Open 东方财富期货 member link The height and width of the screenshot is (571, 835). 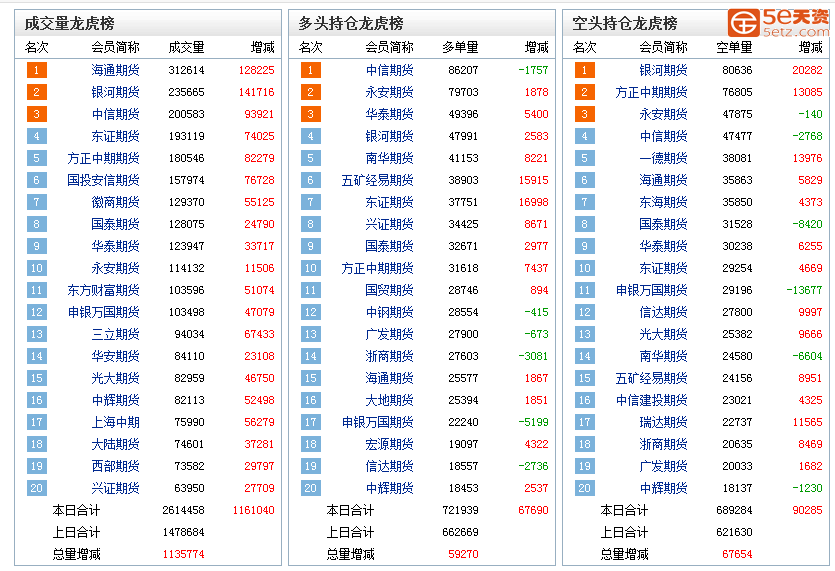103,290
